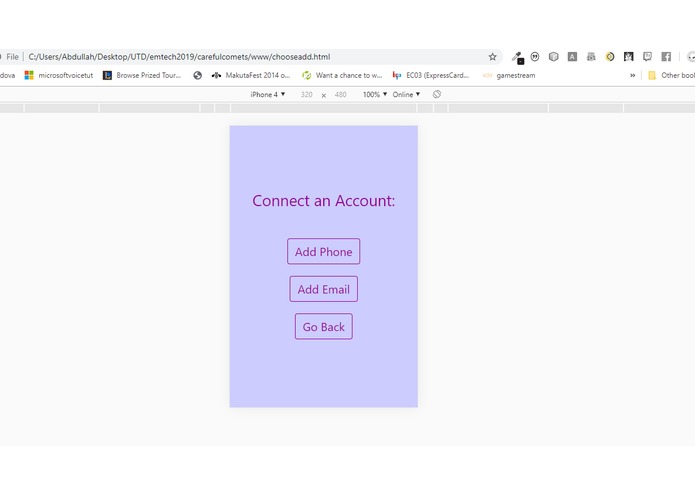Open the EC03 (ExpressCard bookmark
The image size is (695, 494).
pyautogui.click(x=431, y=75)
